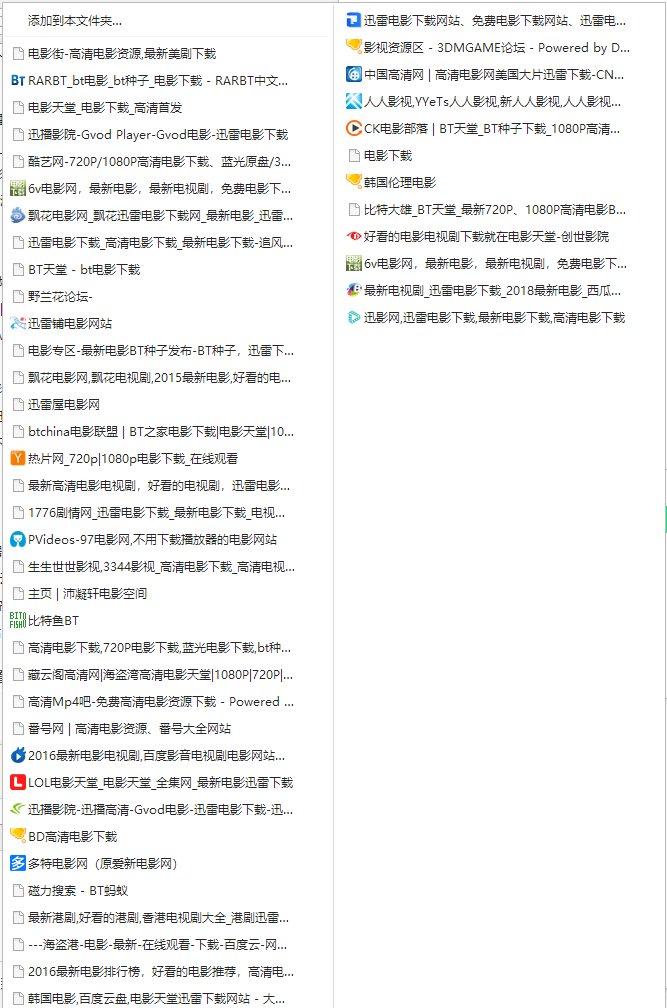This screenshot has width=667, height=1008.
Task: Click the 飘花电影网_飘花迅雷电影下载网 bookmark's blue favicon
Action: [x=18, y=215]
